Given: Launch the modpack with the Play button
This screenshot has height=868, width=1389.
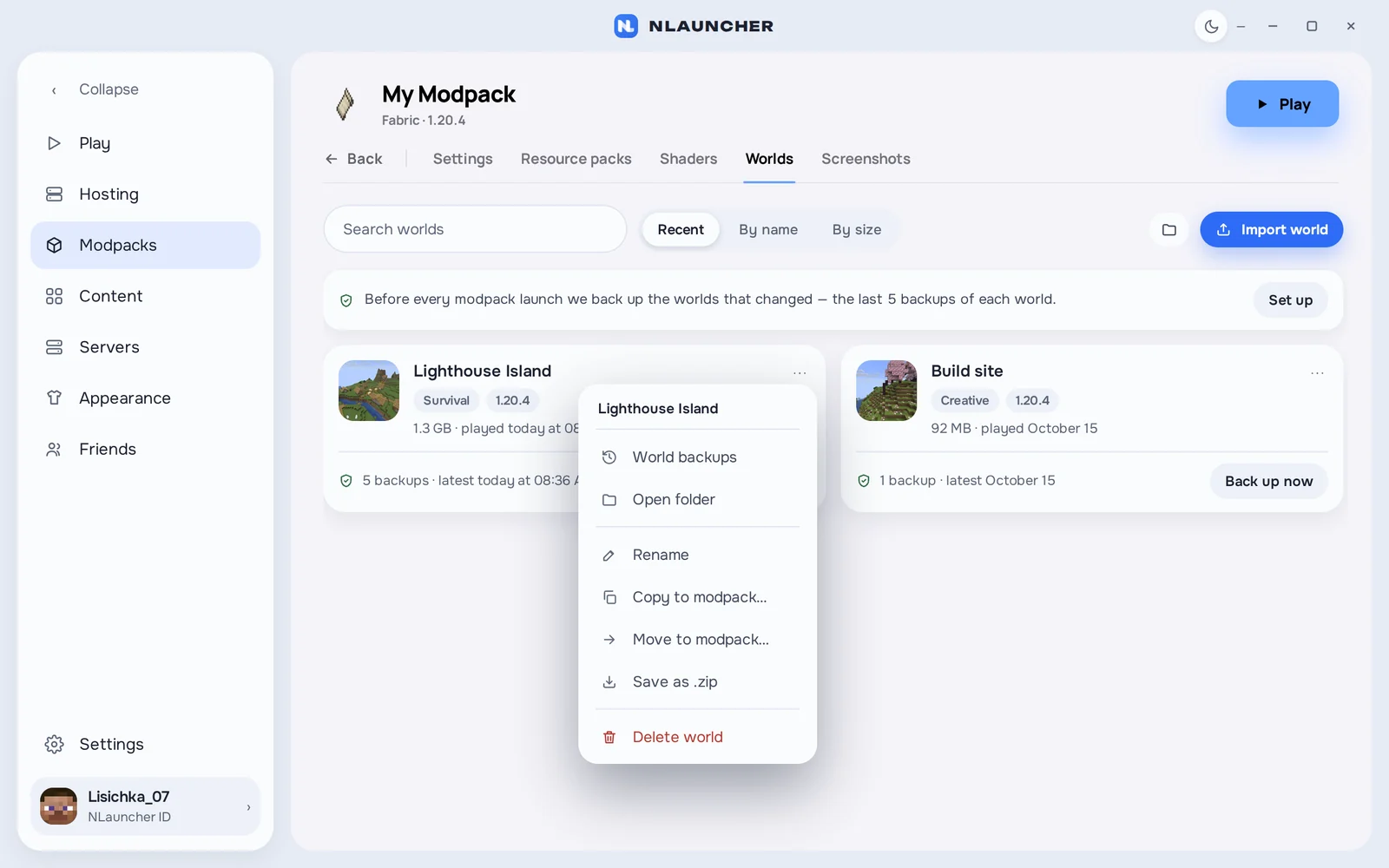Looking at the screenshot, I should [1282, 104].
